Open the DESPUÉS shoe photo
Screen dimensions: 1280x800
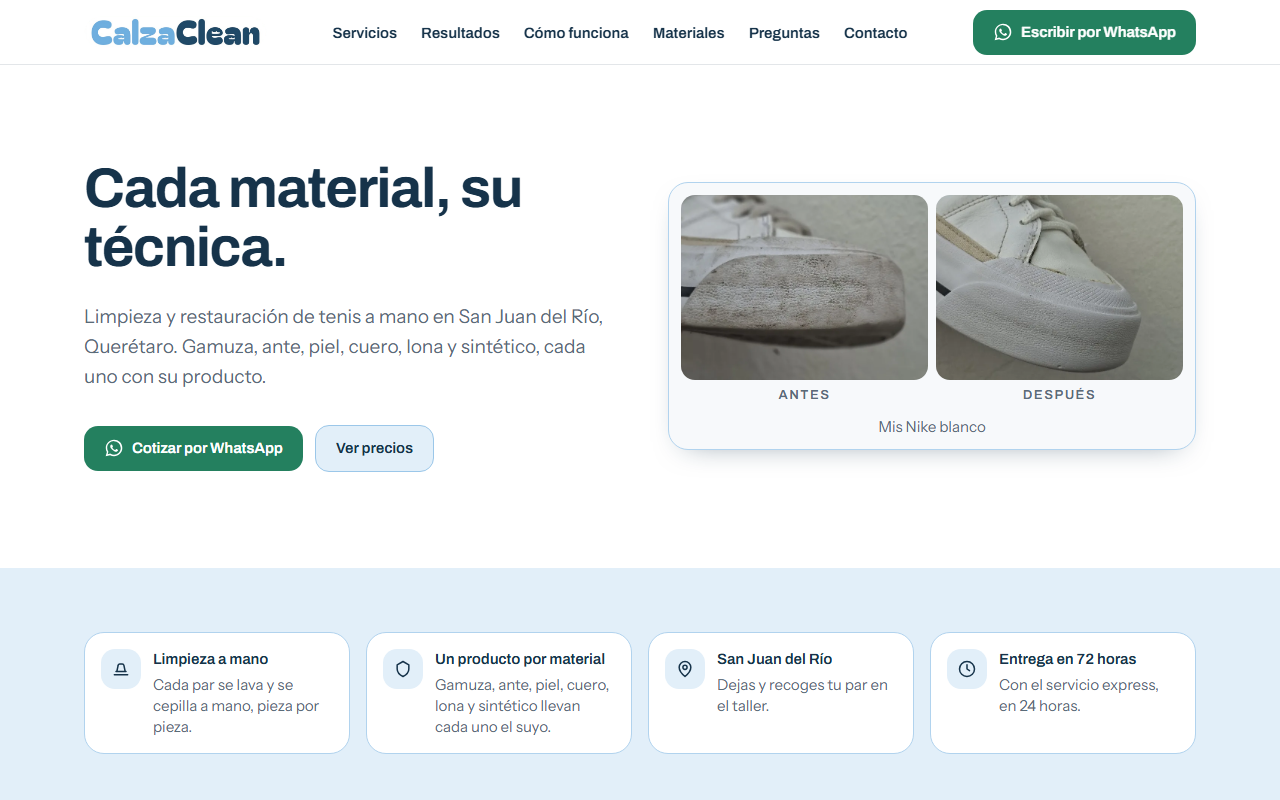coord(1059,287)
